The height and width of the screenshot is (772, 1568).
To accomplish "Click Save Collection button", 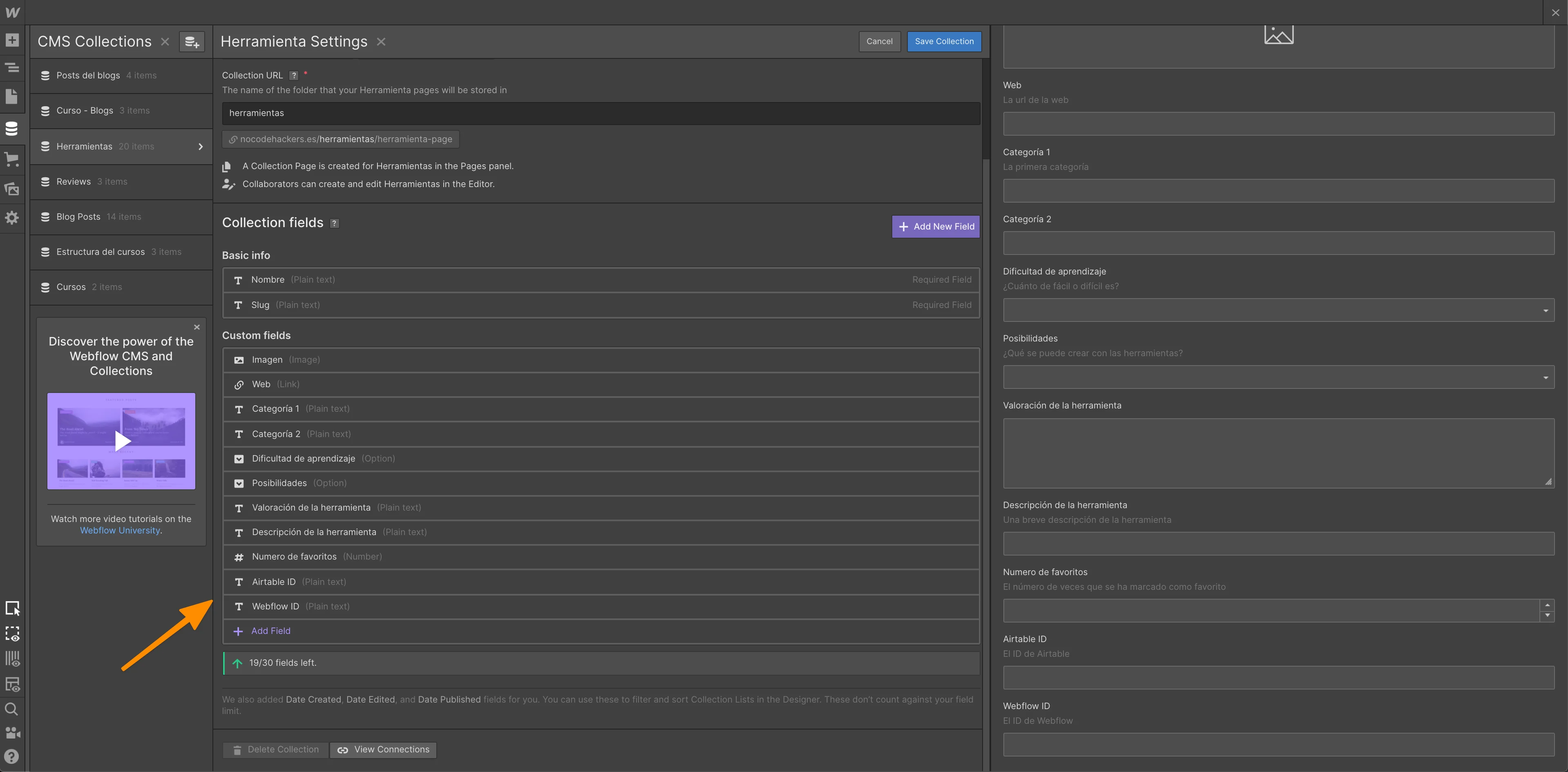I will coord(943,41).
